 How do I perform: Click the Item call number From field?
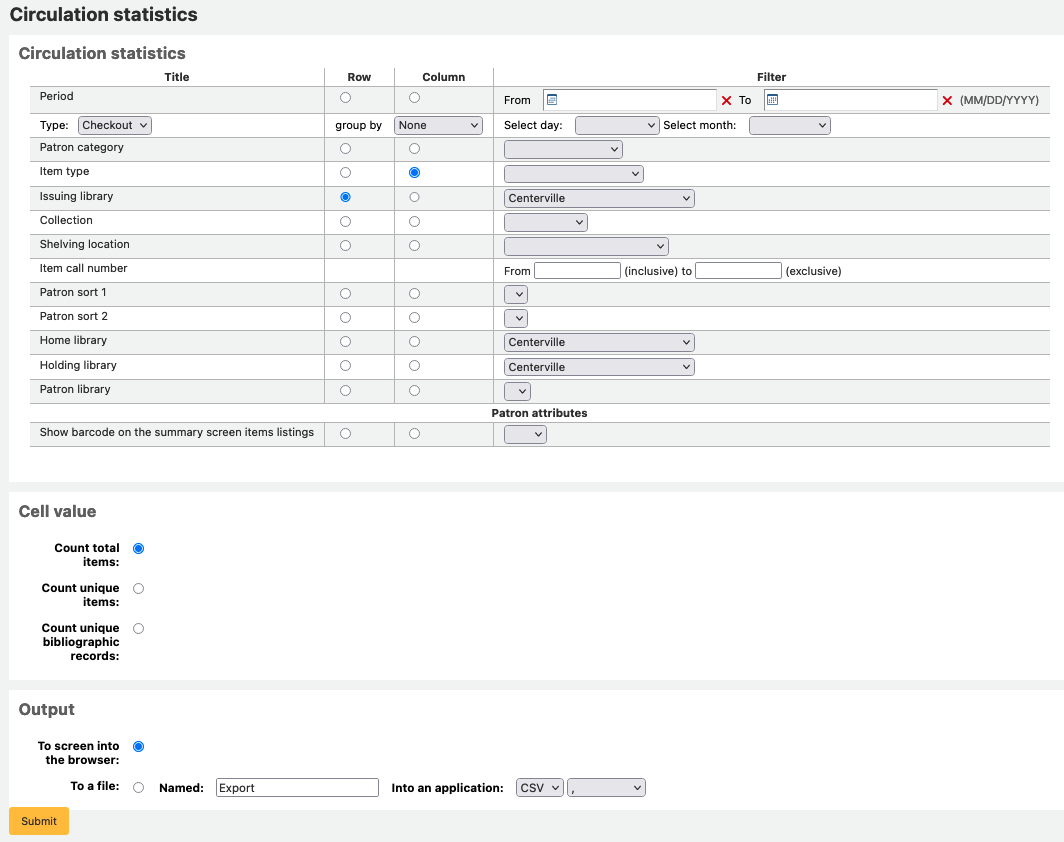[x=577, y=270]
